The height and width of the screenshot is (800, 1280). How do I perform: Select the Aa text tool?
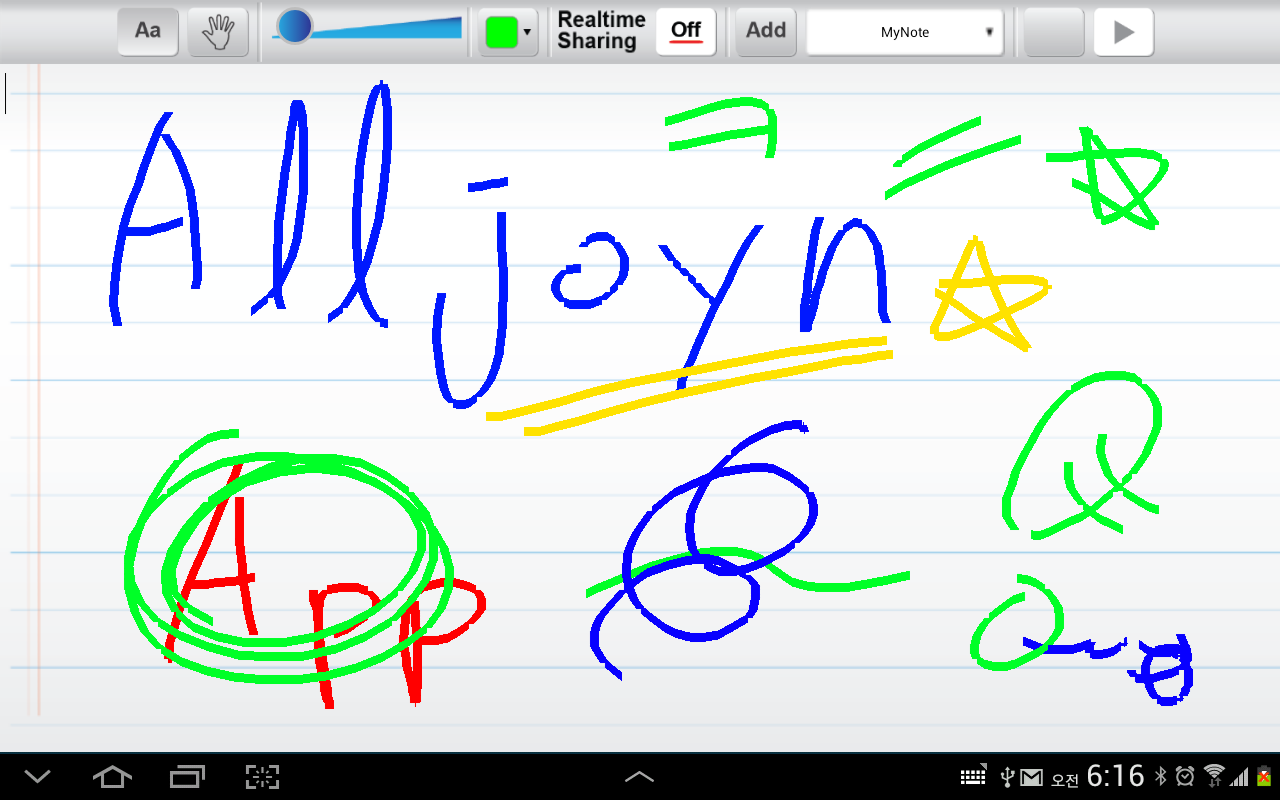pos(148,32)
